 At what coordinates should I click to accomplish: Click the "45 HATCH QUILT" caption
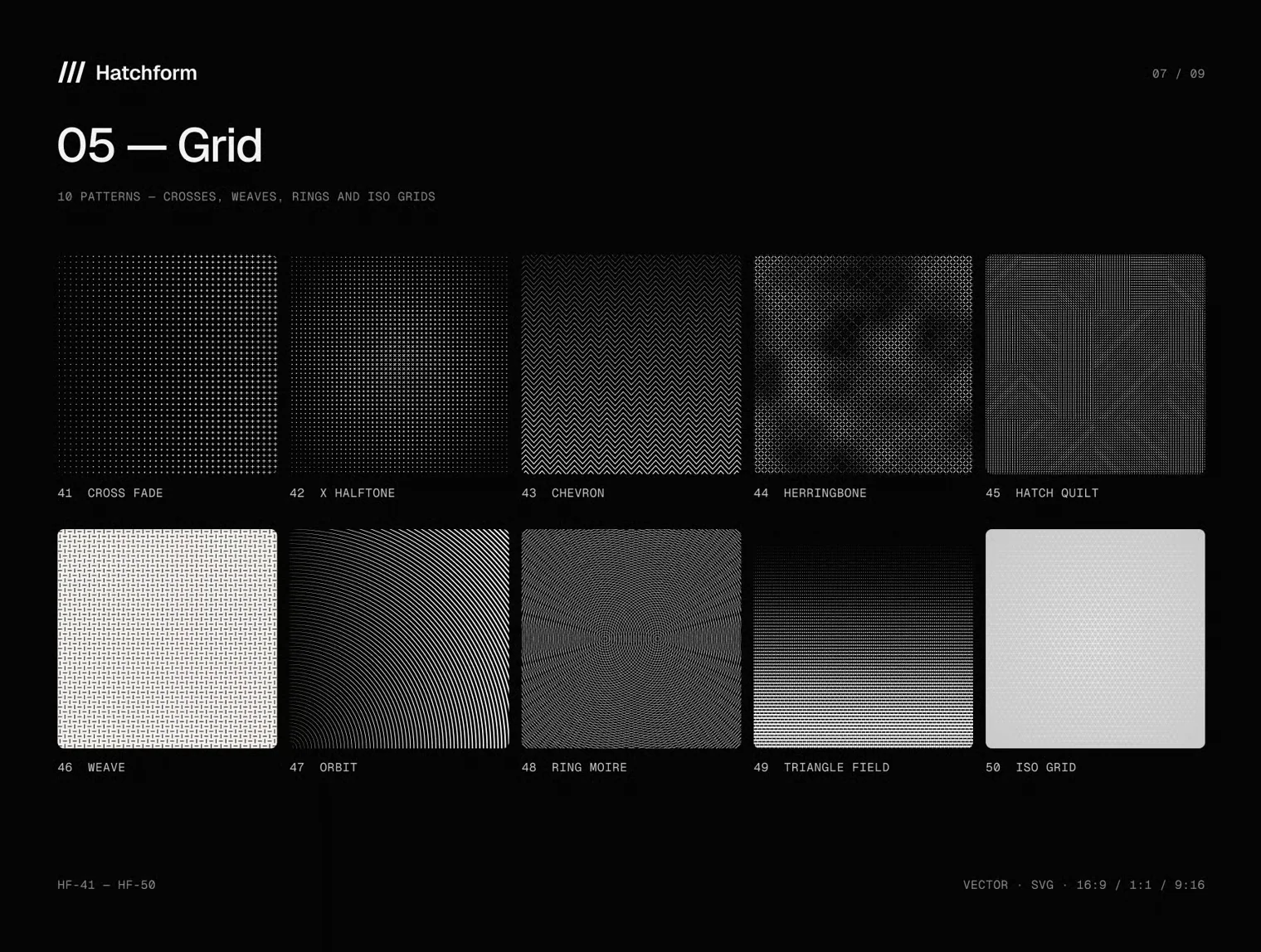(1042, 493)
